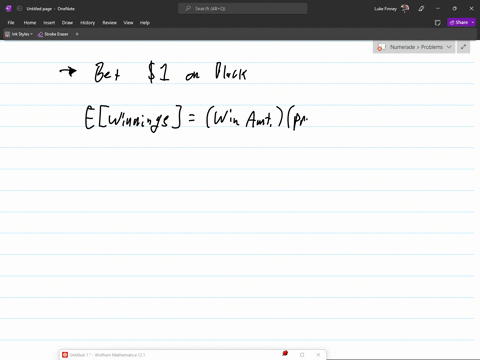Click the Luke Finney account name
The height and width of the screenshot is (360, 480).
pos(385,9)
